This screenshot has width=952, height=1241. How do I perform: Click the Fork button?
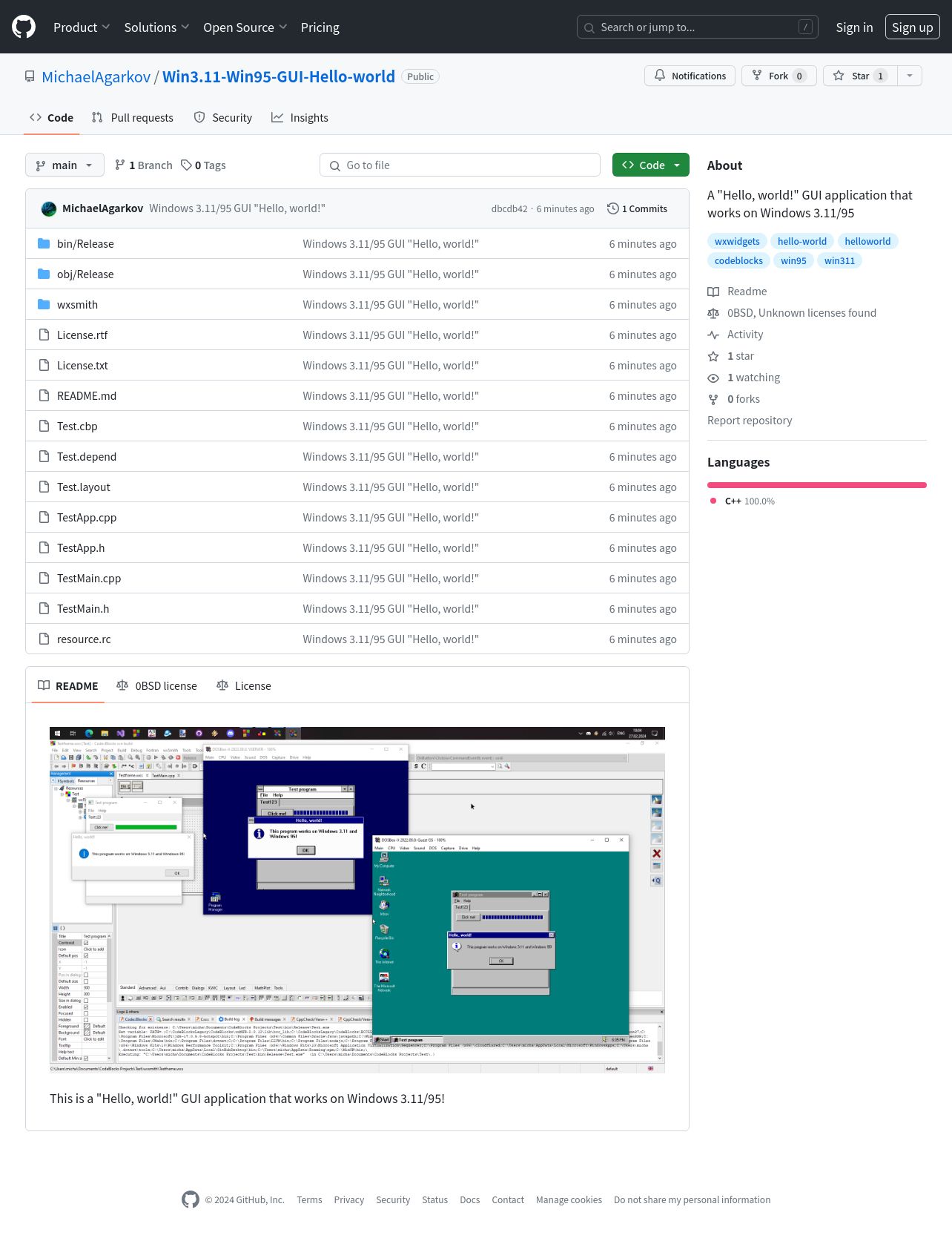(x=779, y=76)
